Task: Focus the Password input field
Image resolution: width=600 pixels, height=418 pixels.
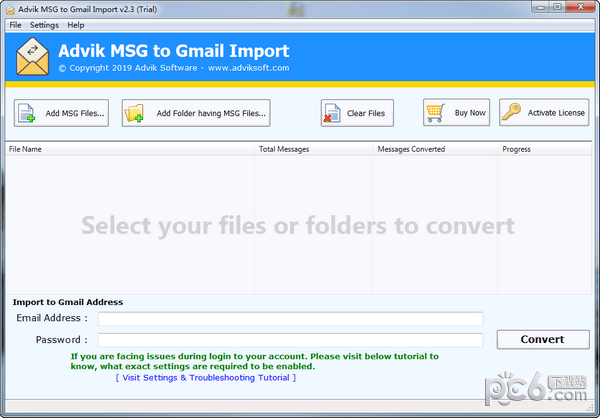Action: [290, 340]
